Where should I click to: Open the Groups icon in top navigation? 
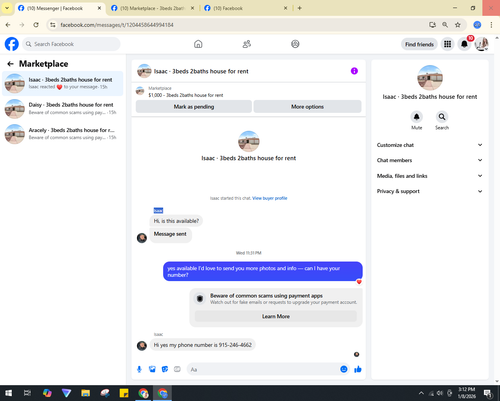295,44
